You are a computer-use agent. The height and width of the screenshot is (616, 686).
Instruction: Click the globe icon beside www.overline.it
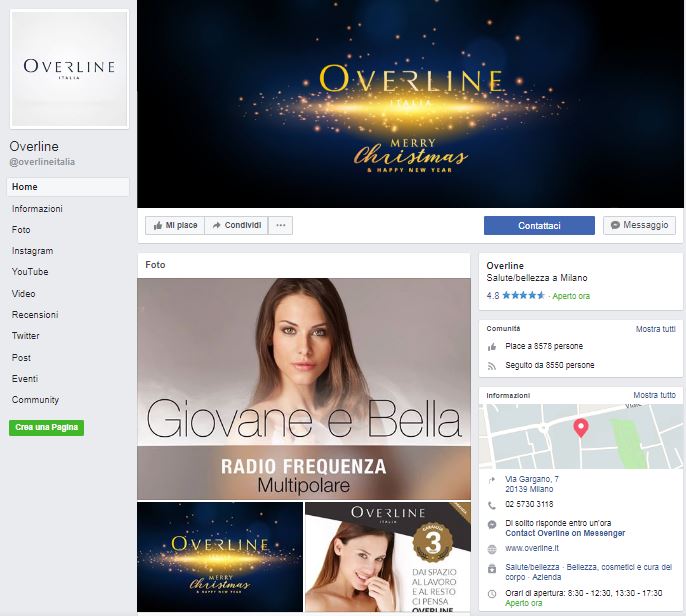coord(492,549)
